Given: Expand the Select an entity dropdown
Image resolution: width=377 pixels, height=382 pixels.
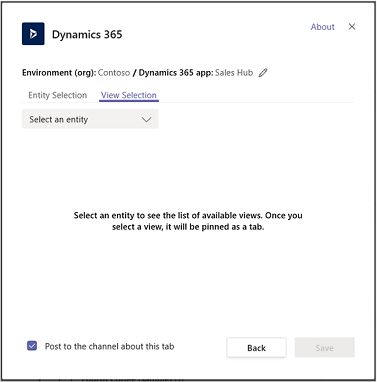Looking at the screenshot, I should point(90,119).
